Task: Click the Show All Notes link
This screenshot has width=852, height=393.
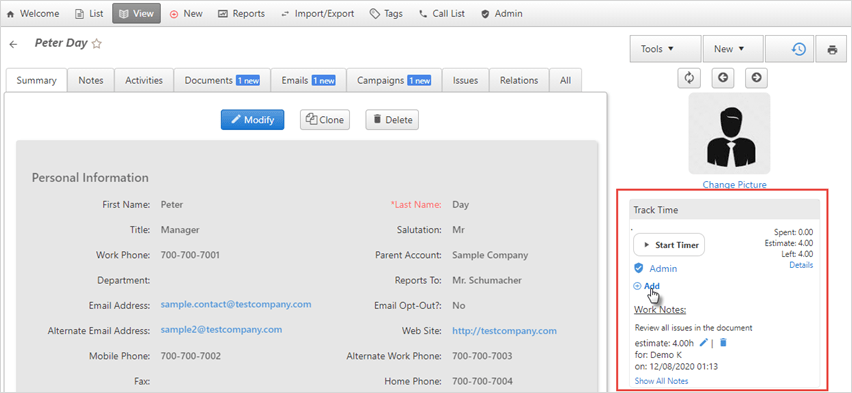Action: [x=661, y=381]
